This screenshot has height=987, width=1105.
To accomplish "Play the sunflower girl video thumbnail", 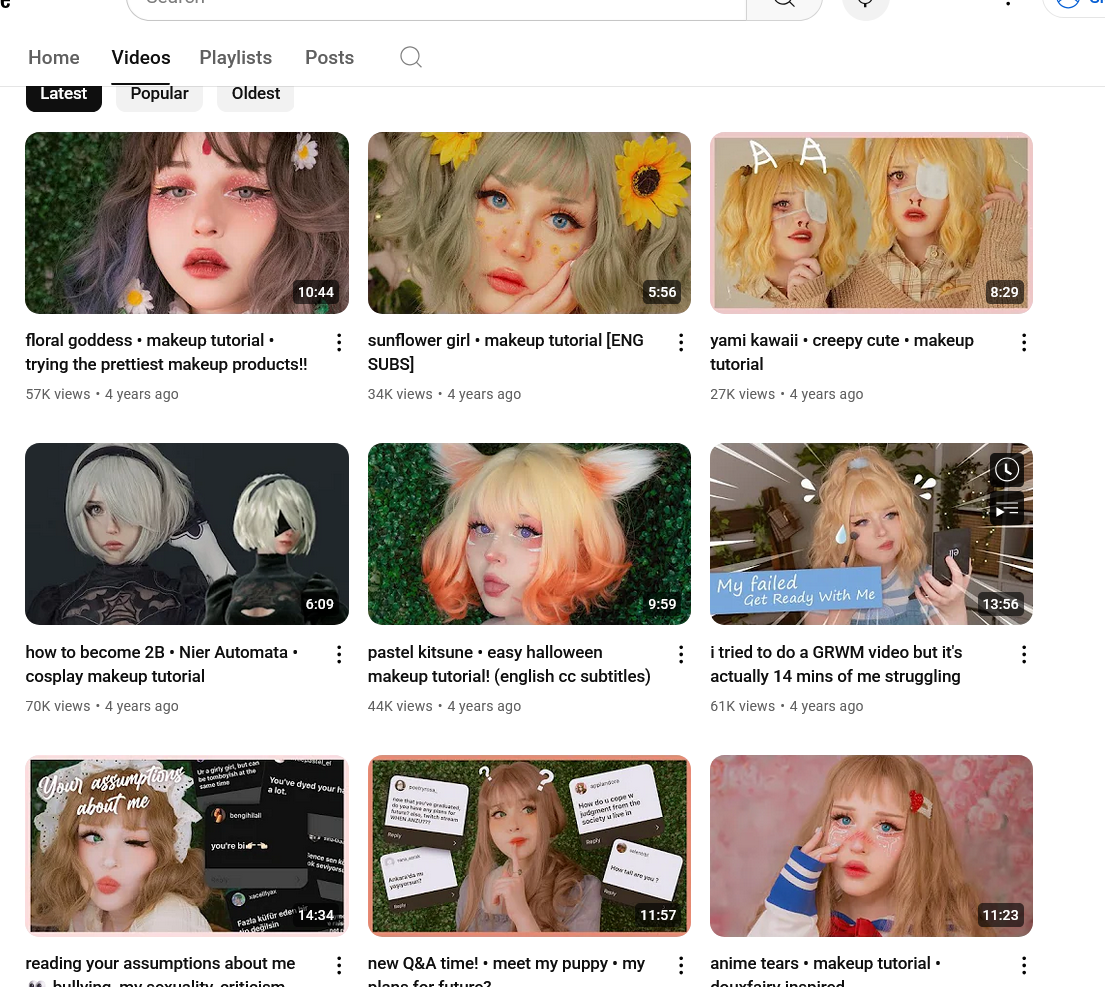I will click(x=529, y=223).
